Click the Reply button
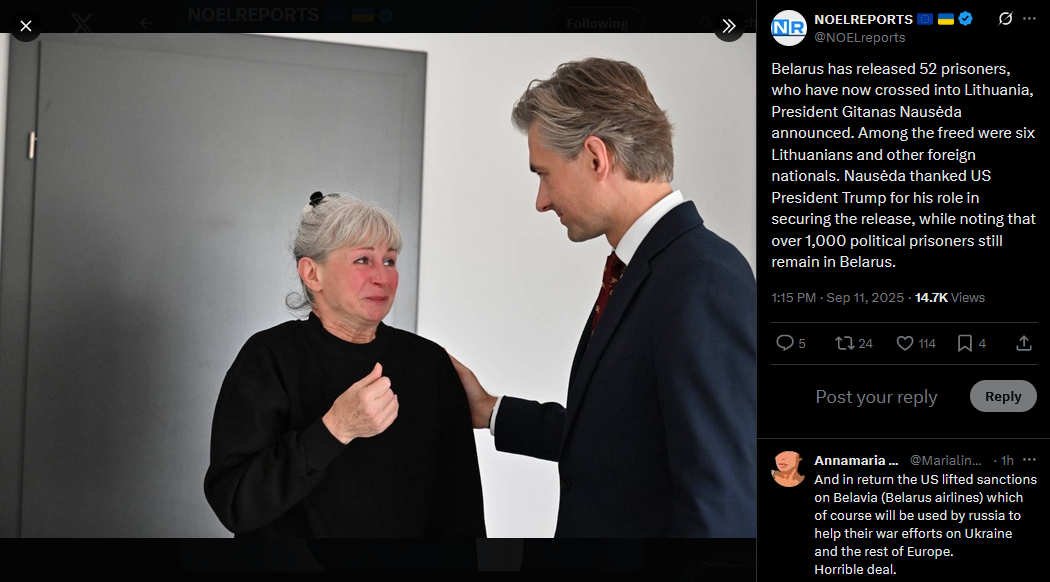The height and width of the screenshot is (582, 1050). point(1002,396)
